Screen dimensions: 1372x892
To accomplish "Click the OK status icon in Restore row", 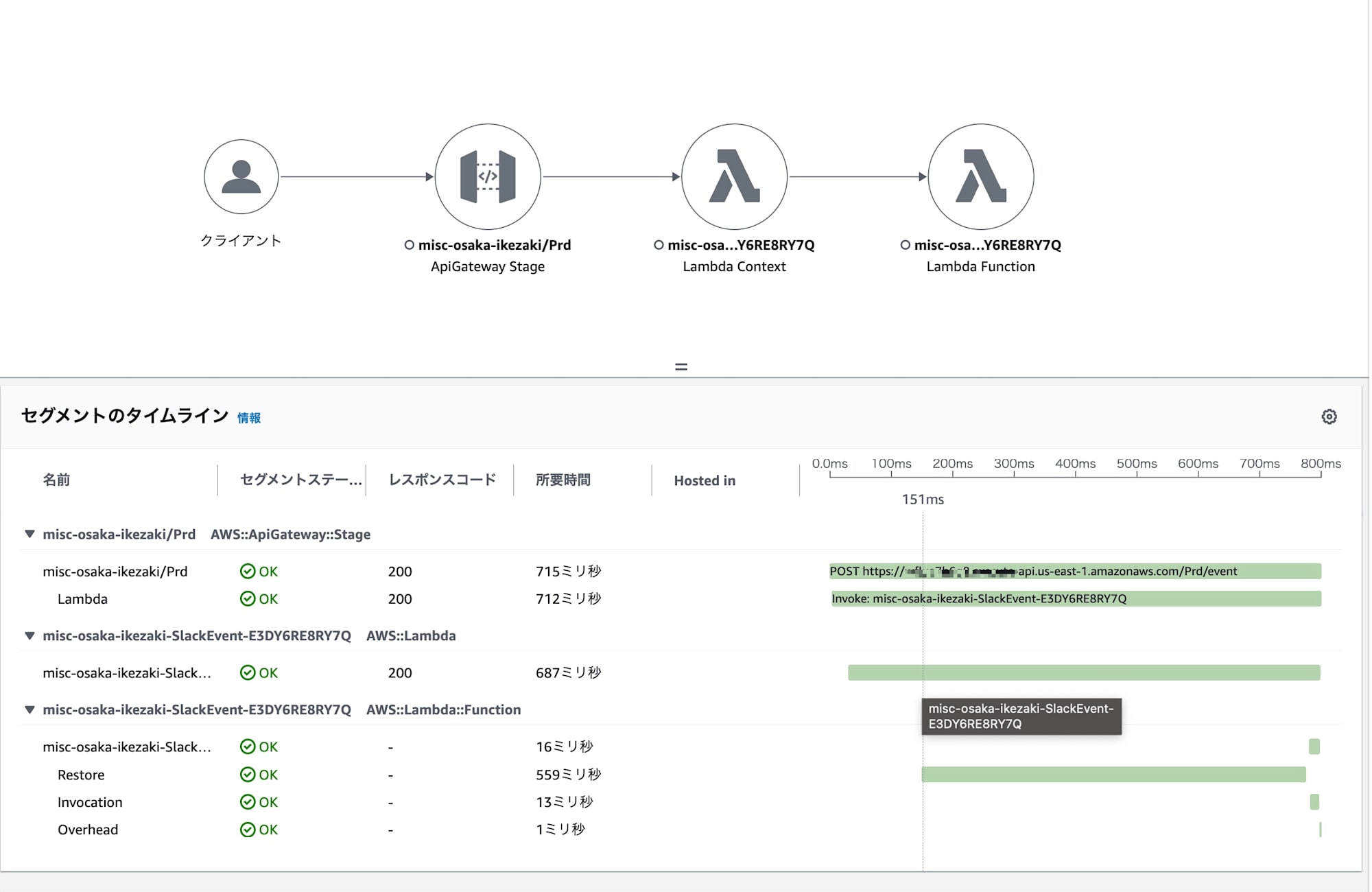I will coord(248,775).
